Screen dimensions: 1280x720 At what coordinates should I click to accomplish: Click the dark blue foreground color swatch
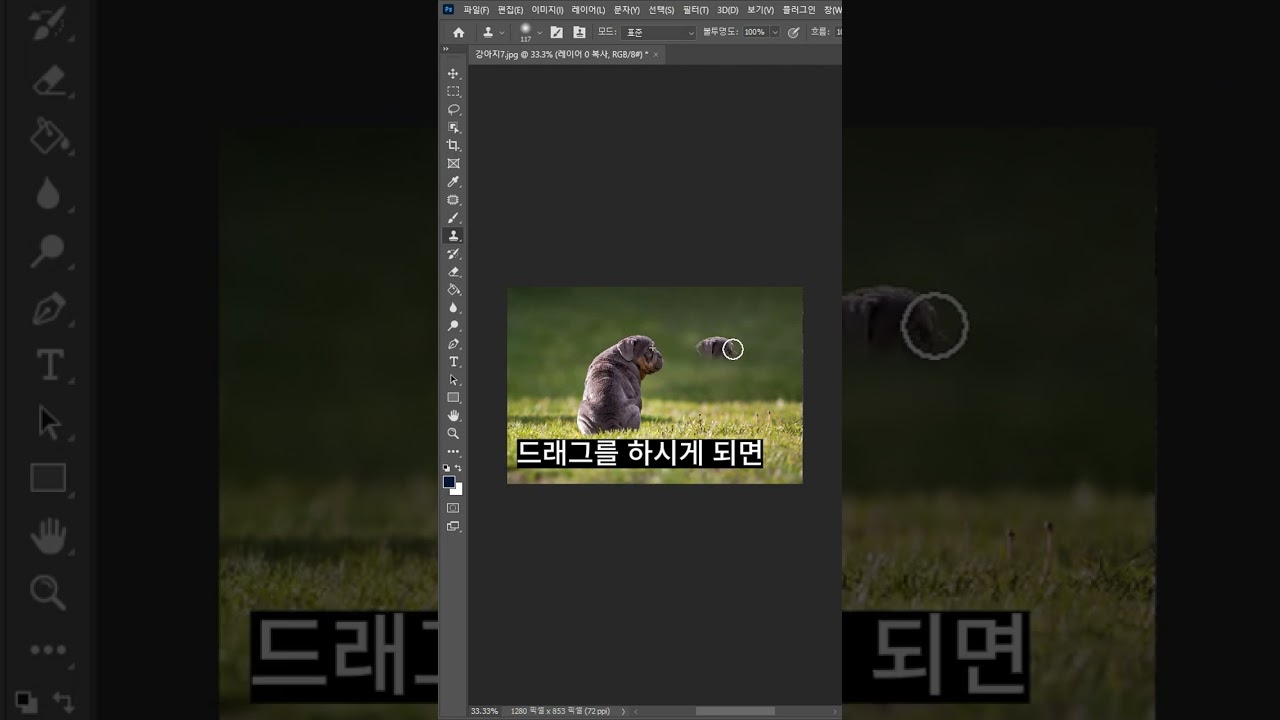coord(449,482)
